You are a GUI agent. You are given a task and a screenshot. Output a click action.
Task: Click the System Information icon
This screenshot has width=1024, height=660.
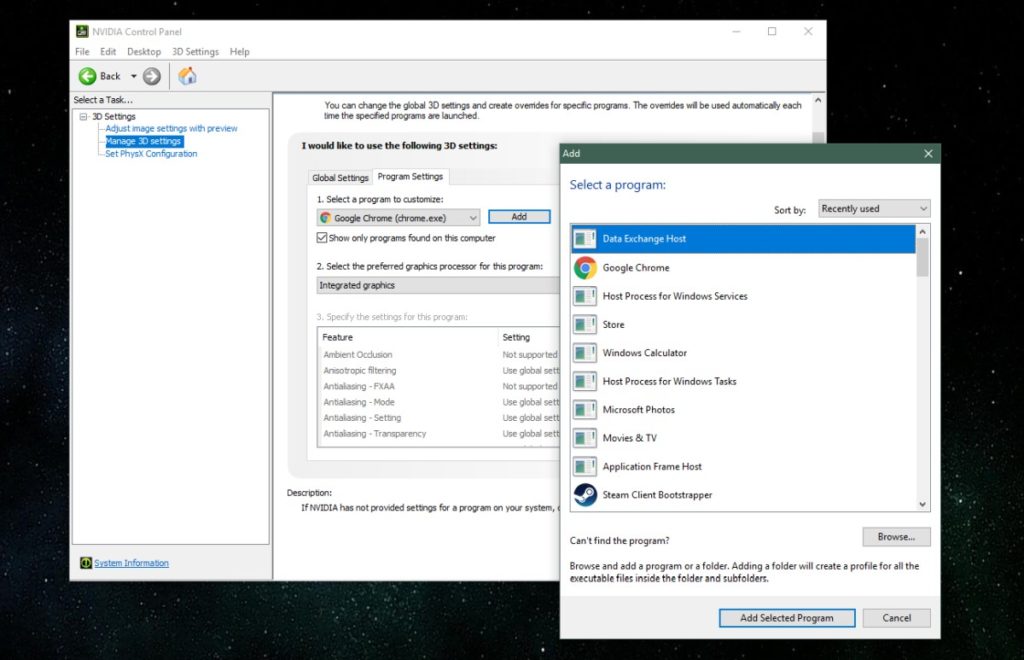(x=85, y=563)
